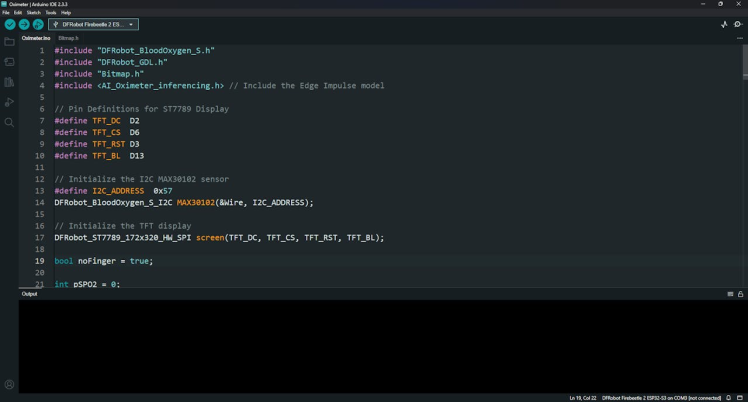748x402 pixels.
Task: Open the DFRobot Firebeetle board selector dropdown
Action: 93,24
